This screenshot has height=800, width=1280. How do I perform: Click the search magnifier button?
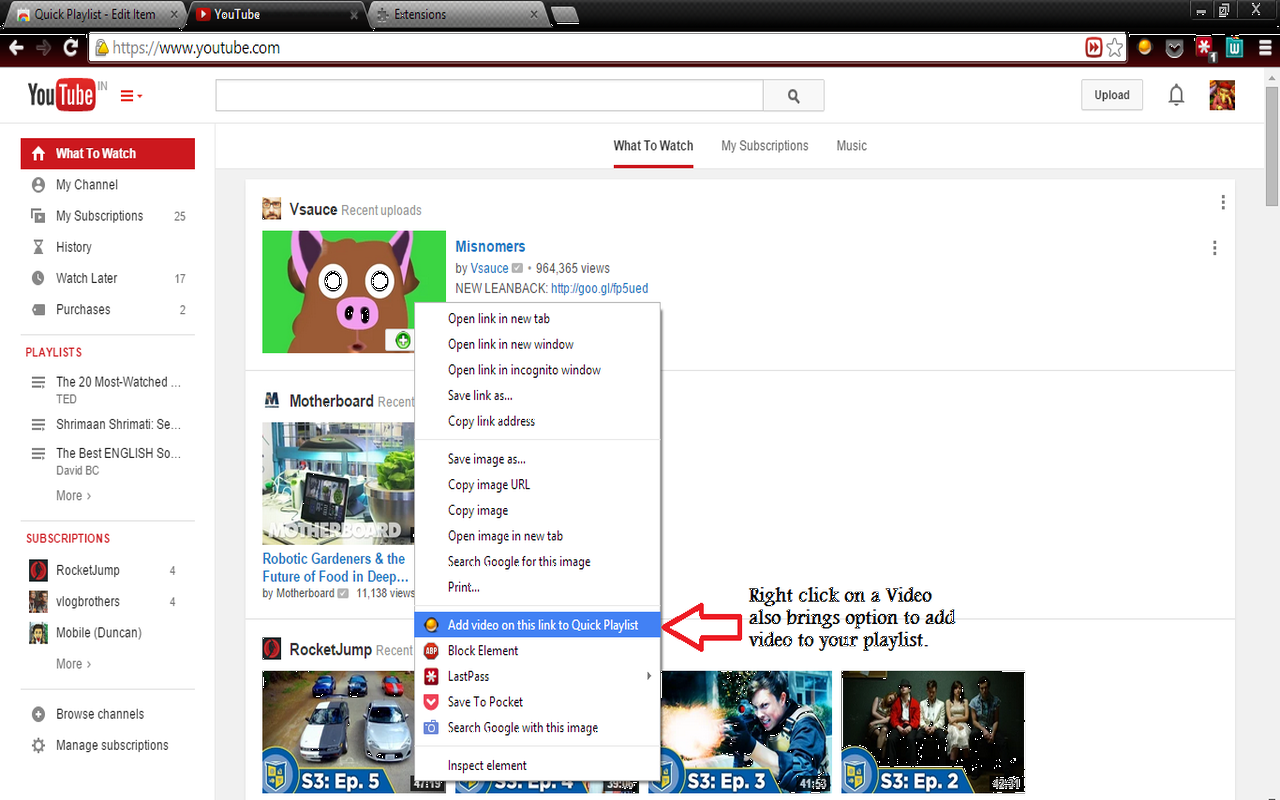(794, 96)
